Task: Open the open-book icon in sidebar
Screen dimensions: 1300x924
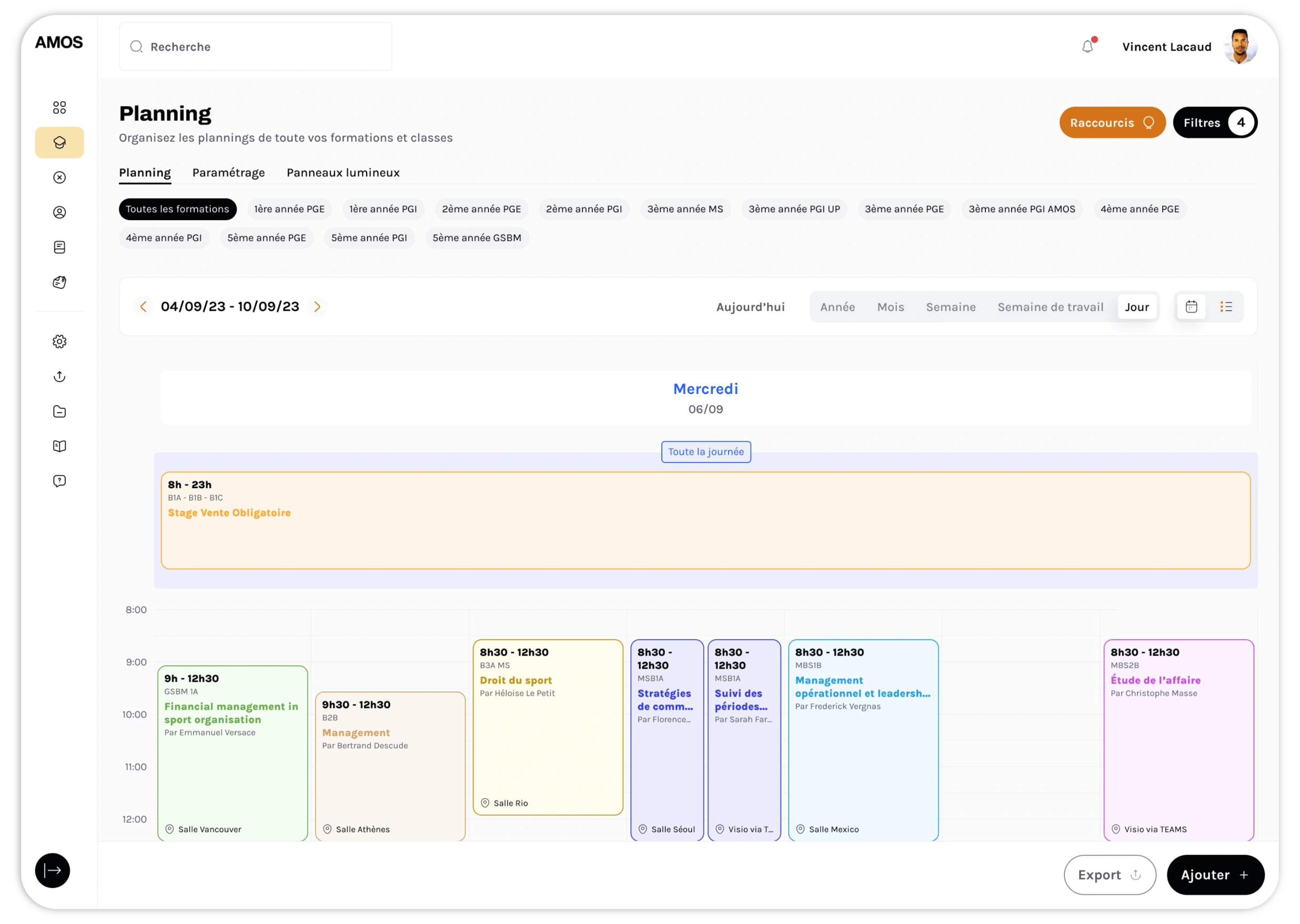Action: click(59, 446)
